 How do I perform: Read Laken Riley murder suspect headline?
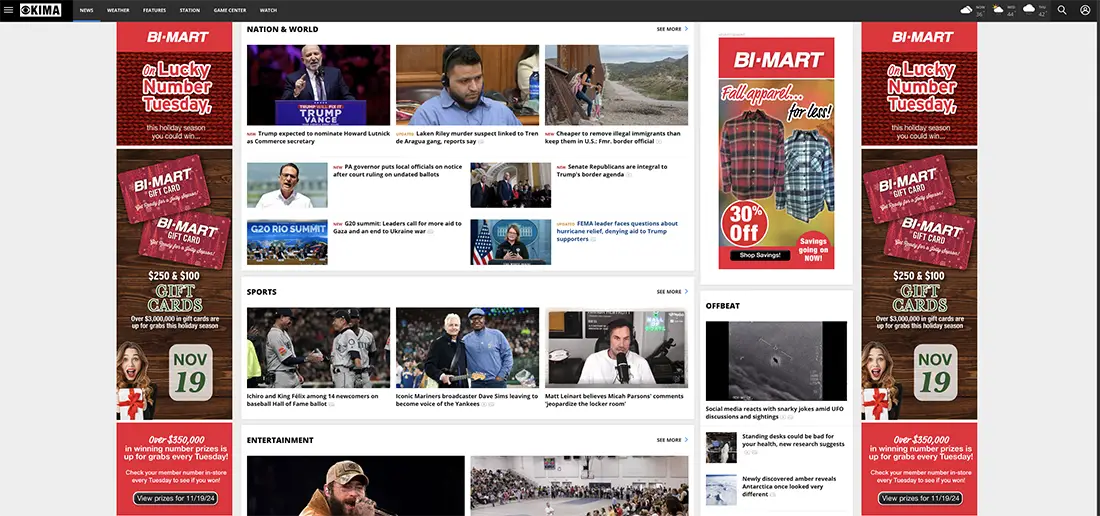click(467, 137)
